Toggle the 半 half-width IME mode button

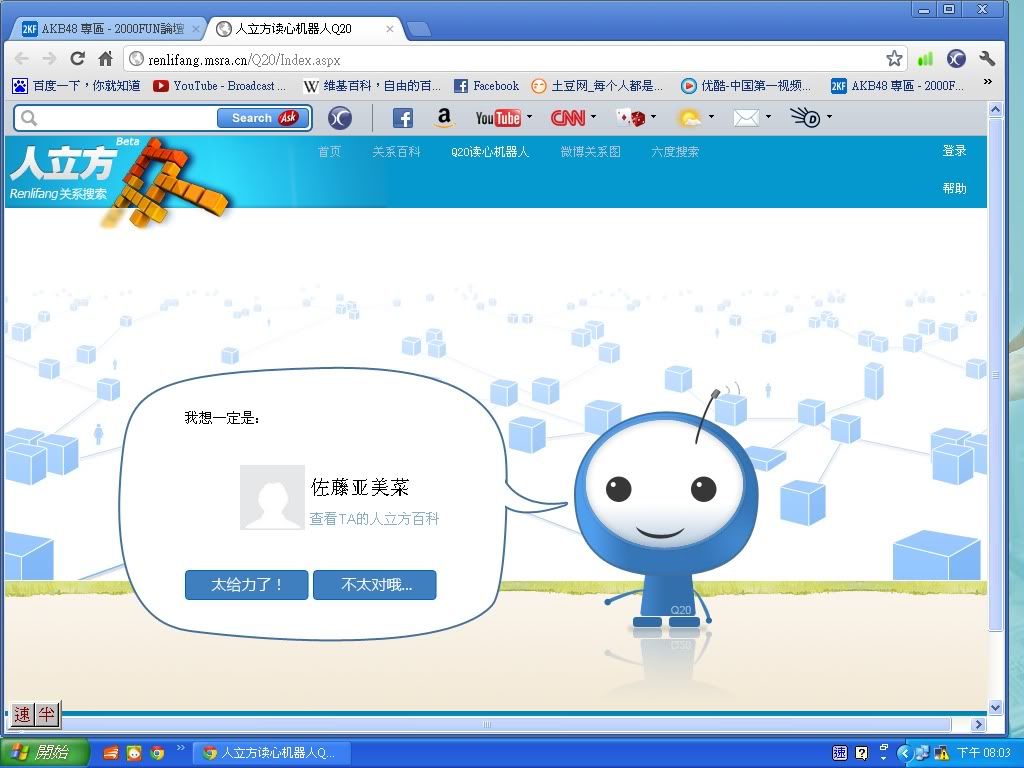pos(47,714)
